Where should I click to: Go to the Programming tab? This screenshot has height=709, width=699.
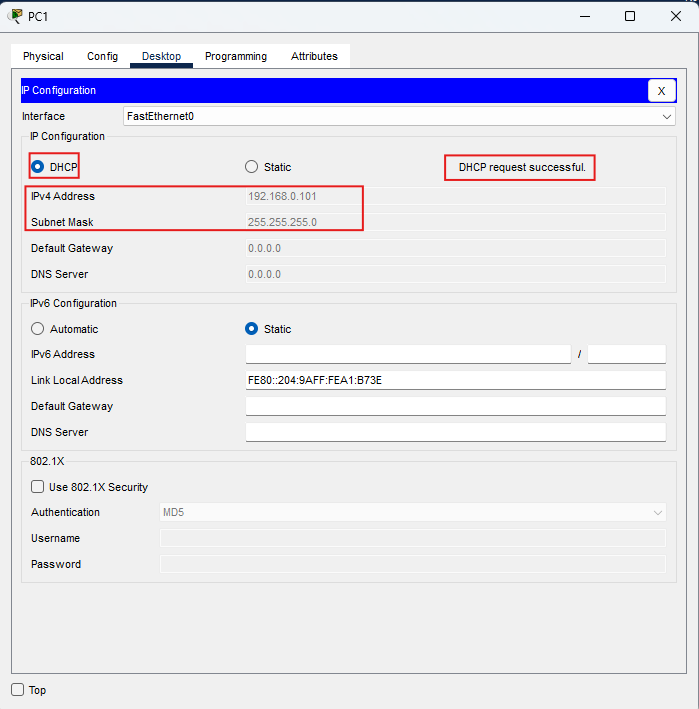coord(236,56)
